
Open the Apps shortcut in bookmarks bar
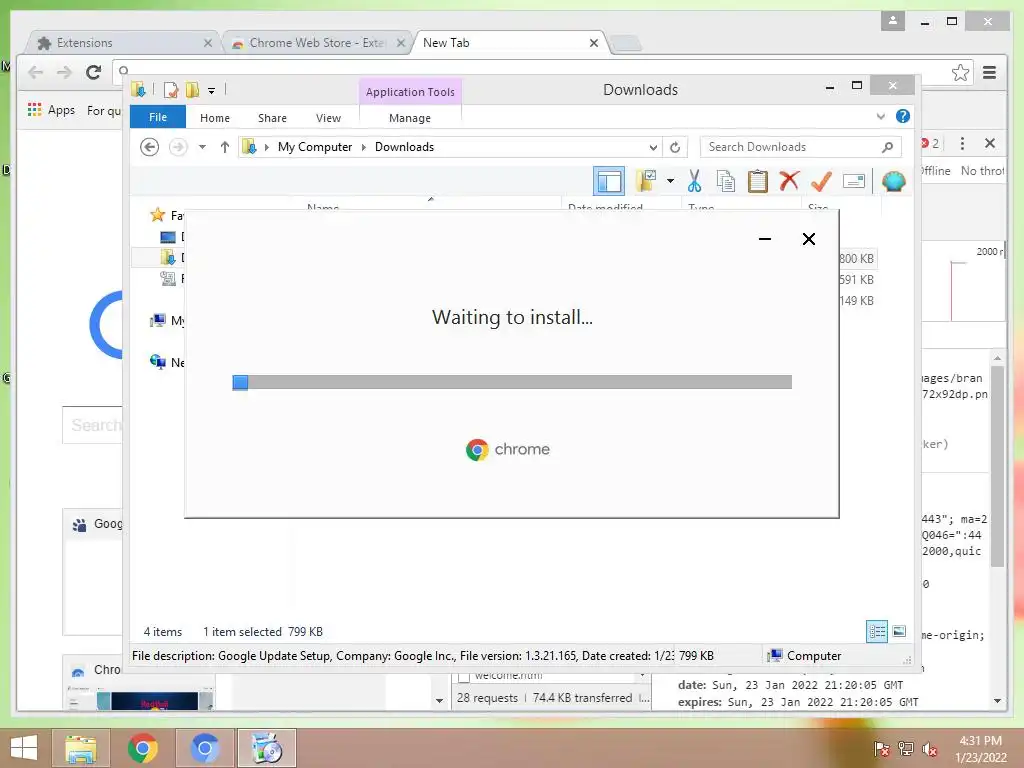[x=52, y=110]
